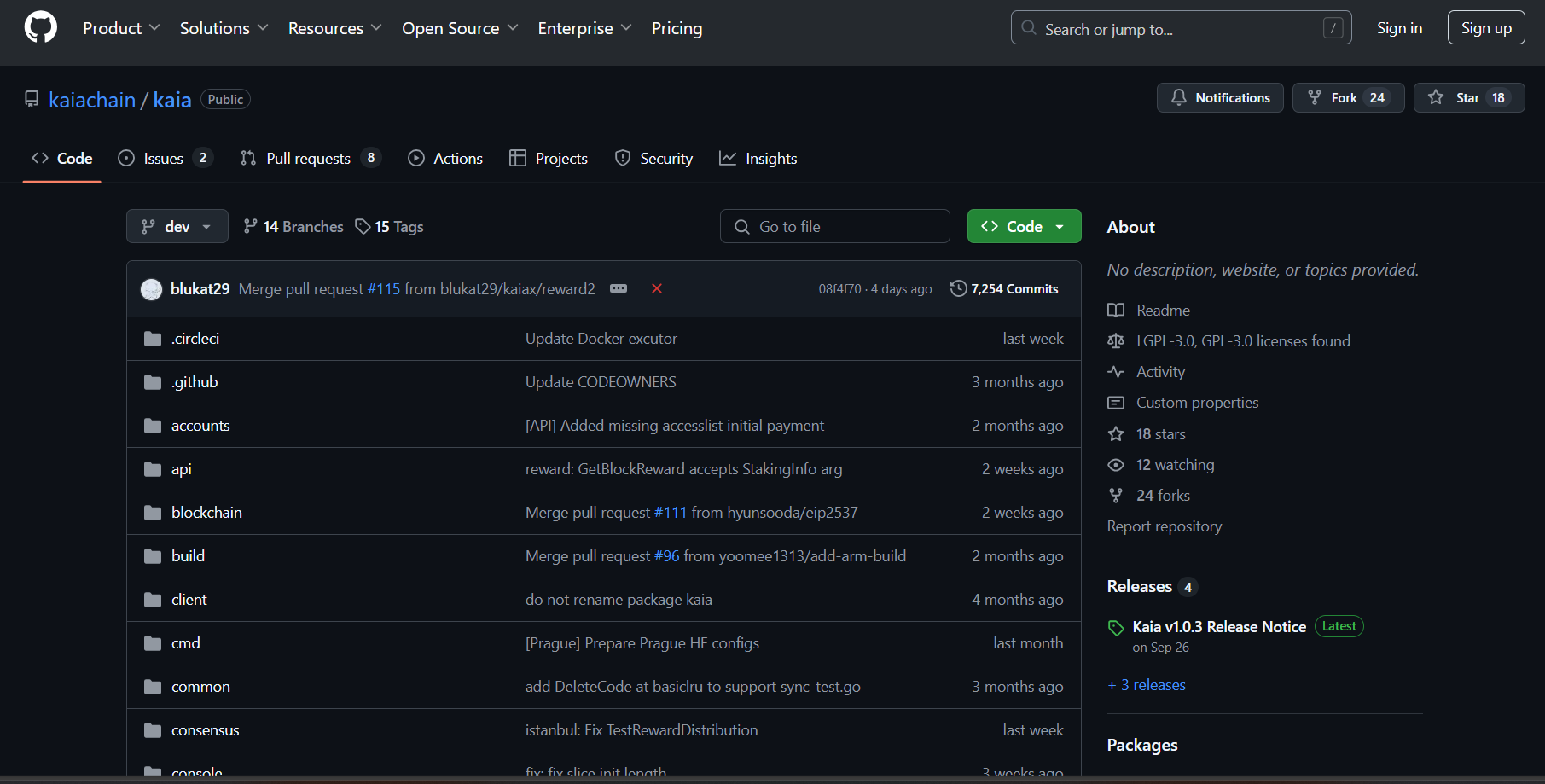1545x784 pixels.
Task: Show + 3 releases link
Action: [x=1147, y=685]
